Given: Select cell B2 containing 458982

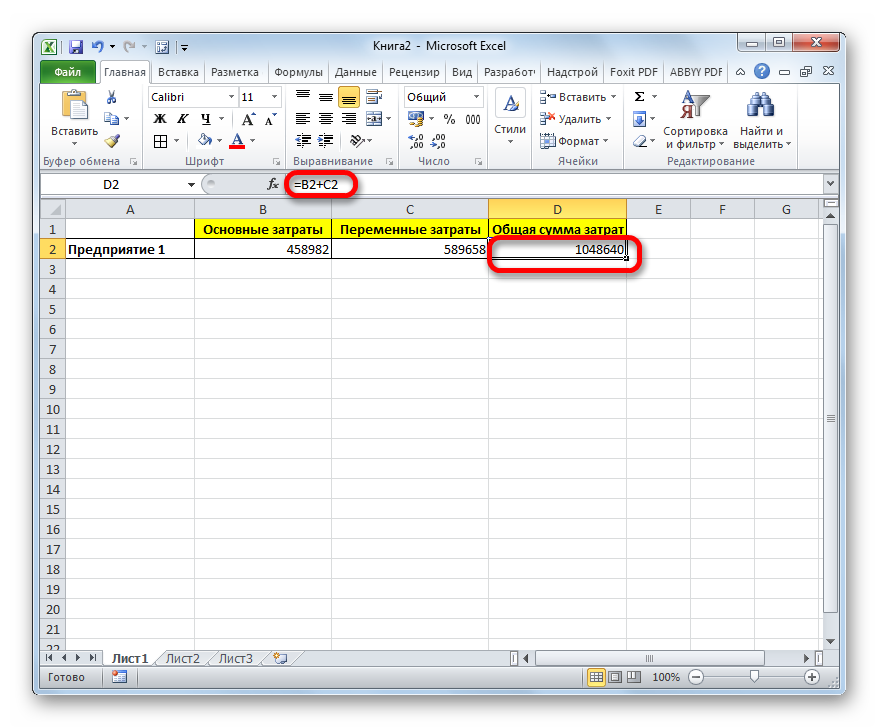Looking at the screenshot, I should [x=263, y=249].
